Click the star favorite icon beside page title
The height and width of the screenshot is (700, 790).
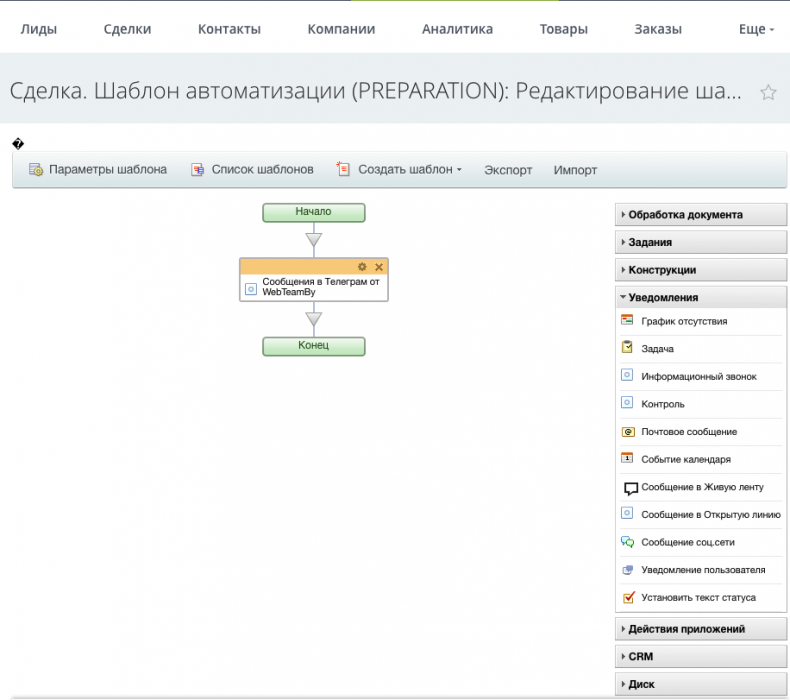click(768, 93)
